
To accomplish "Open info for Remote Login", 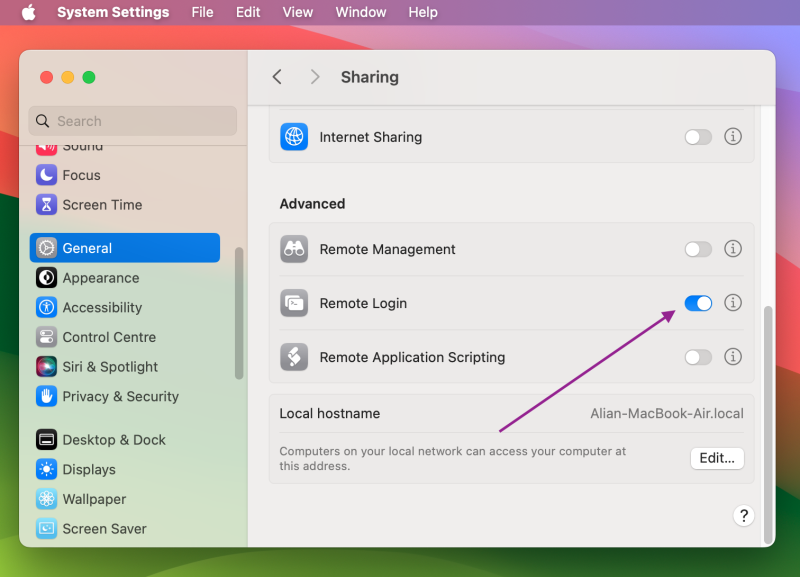I will pyautogui.click(x=733, y=303).
